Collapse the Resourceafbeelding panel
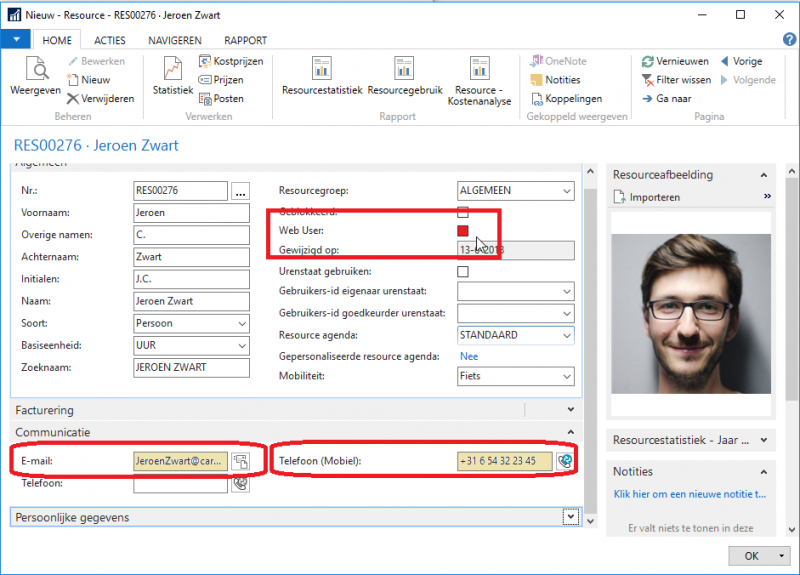 [763, 175]
